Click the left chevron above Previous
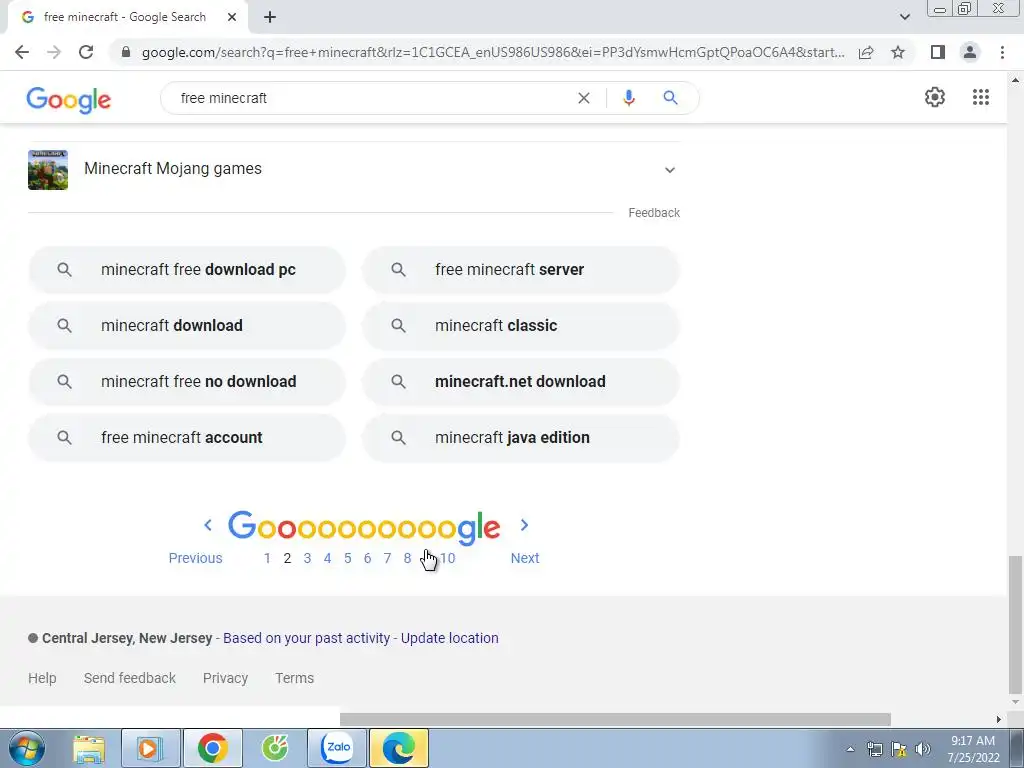 [208, 525]
